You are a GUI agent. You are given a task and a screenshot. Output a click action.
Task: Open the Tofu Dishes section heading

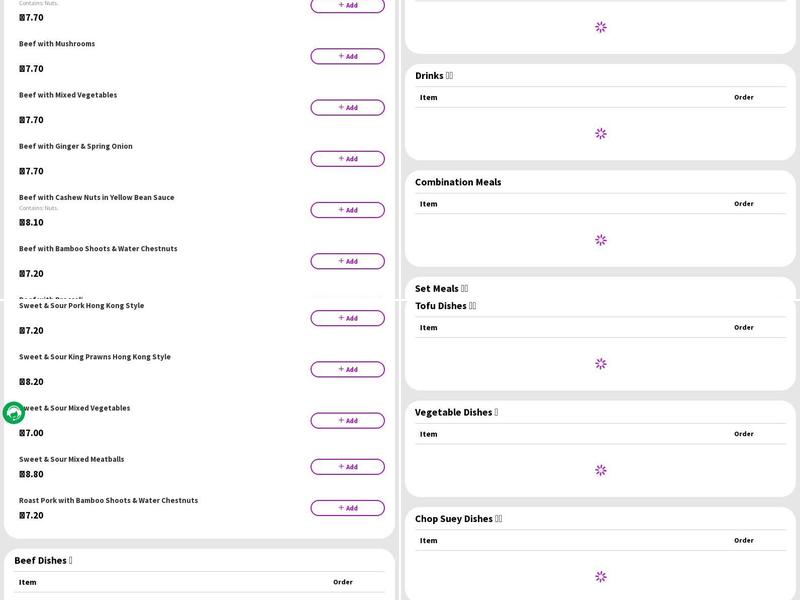[445, 306]
